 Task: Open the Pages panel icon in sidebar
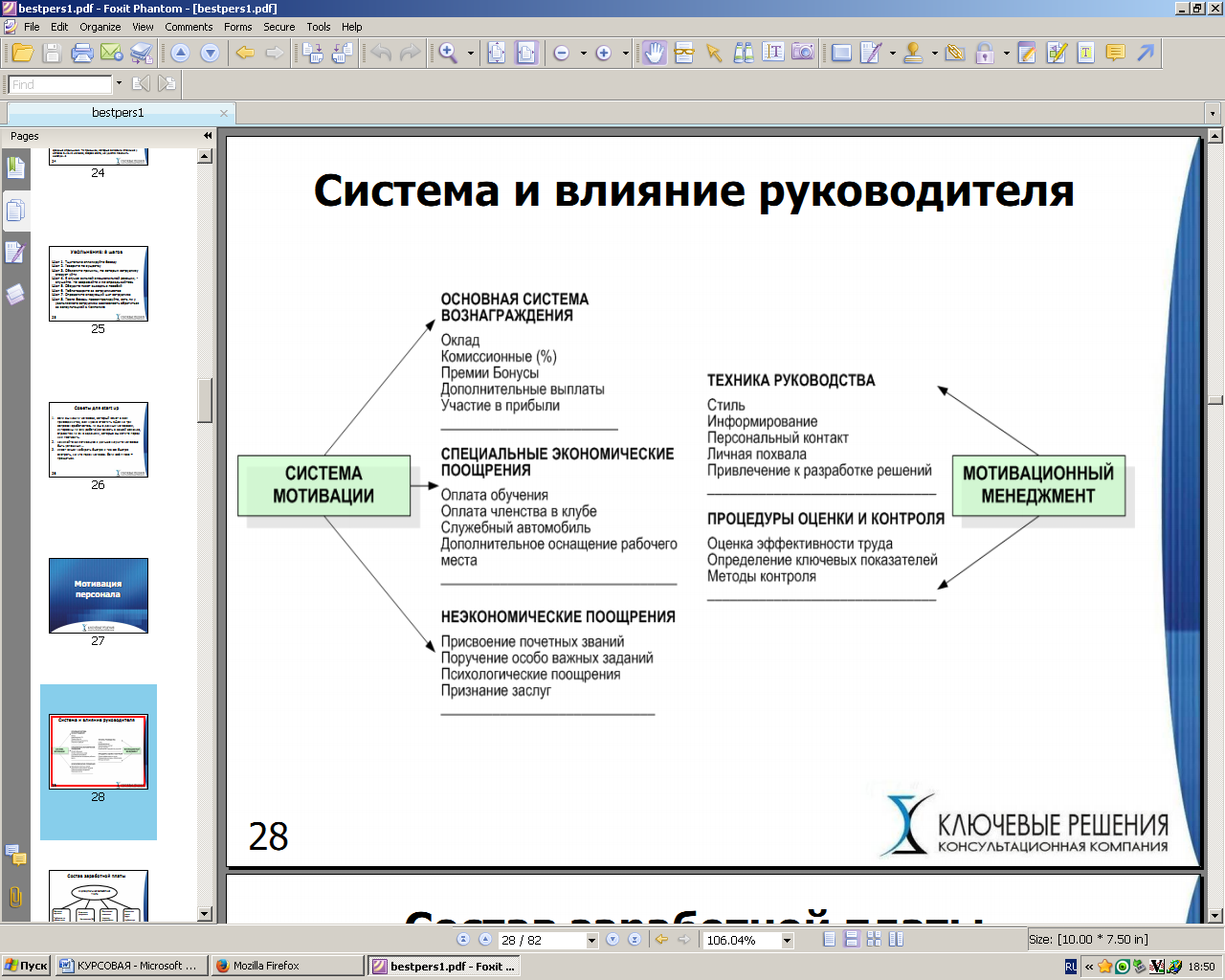pyautogui.click(x=15, y=211)
